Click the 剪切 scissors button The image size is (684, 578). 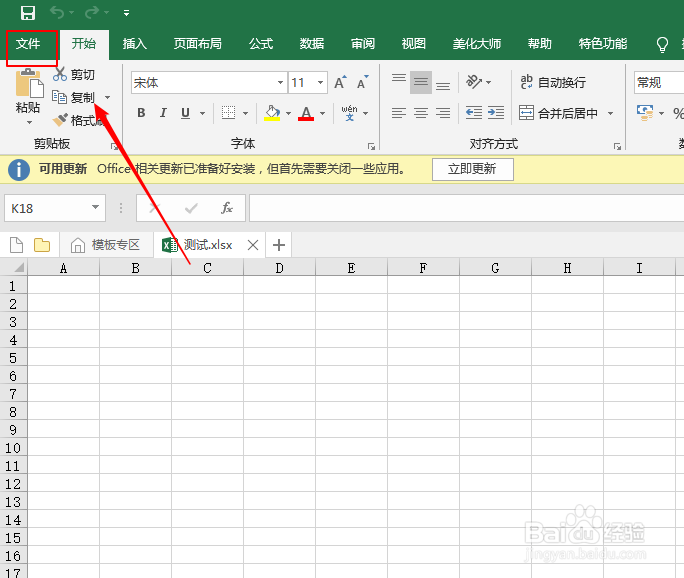coord(73,75)
